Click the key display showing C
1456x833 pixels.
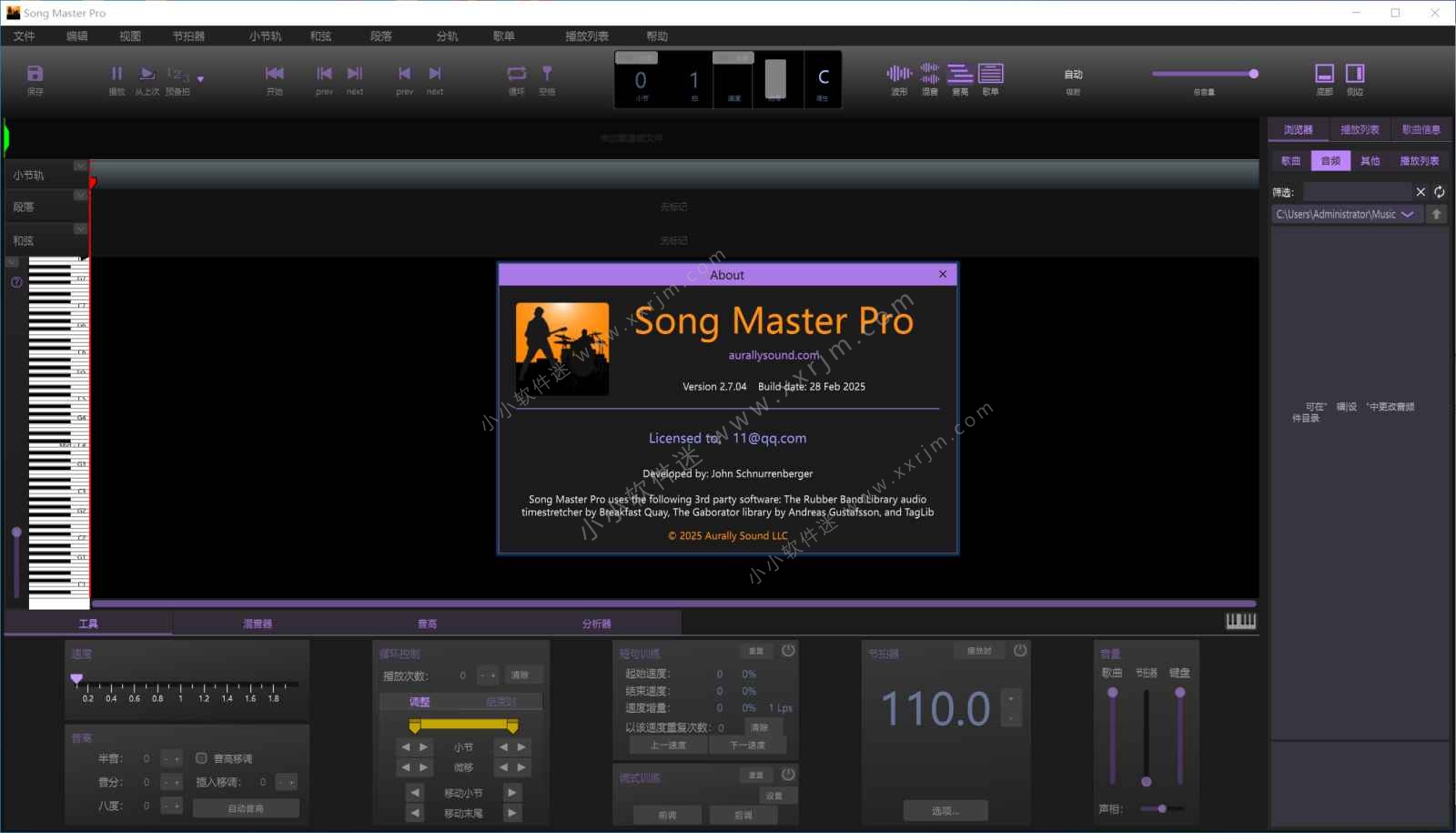click(824, 78)
